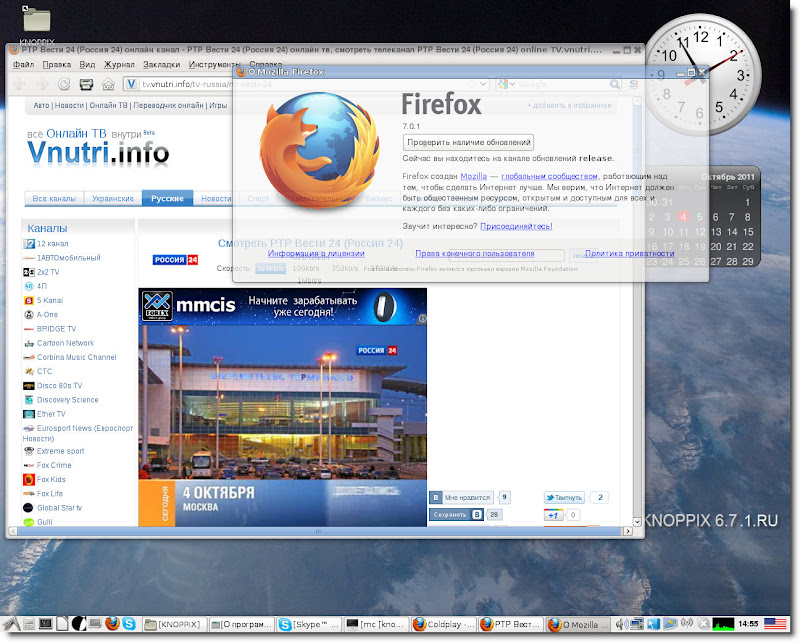The width and height of the screenshot is (800, 642).
Task: Click the Твитнуть button
Action: [x=564, y=497]
